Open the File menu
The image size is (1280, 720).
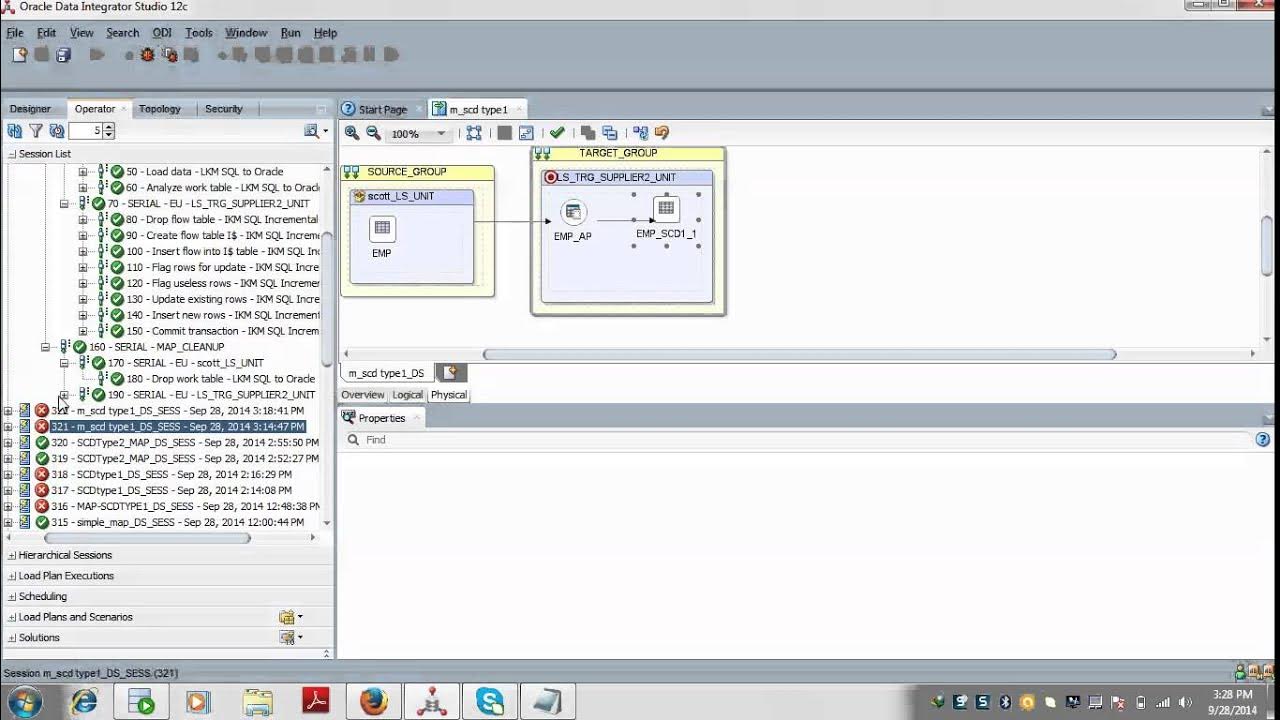tap(15, 33)
